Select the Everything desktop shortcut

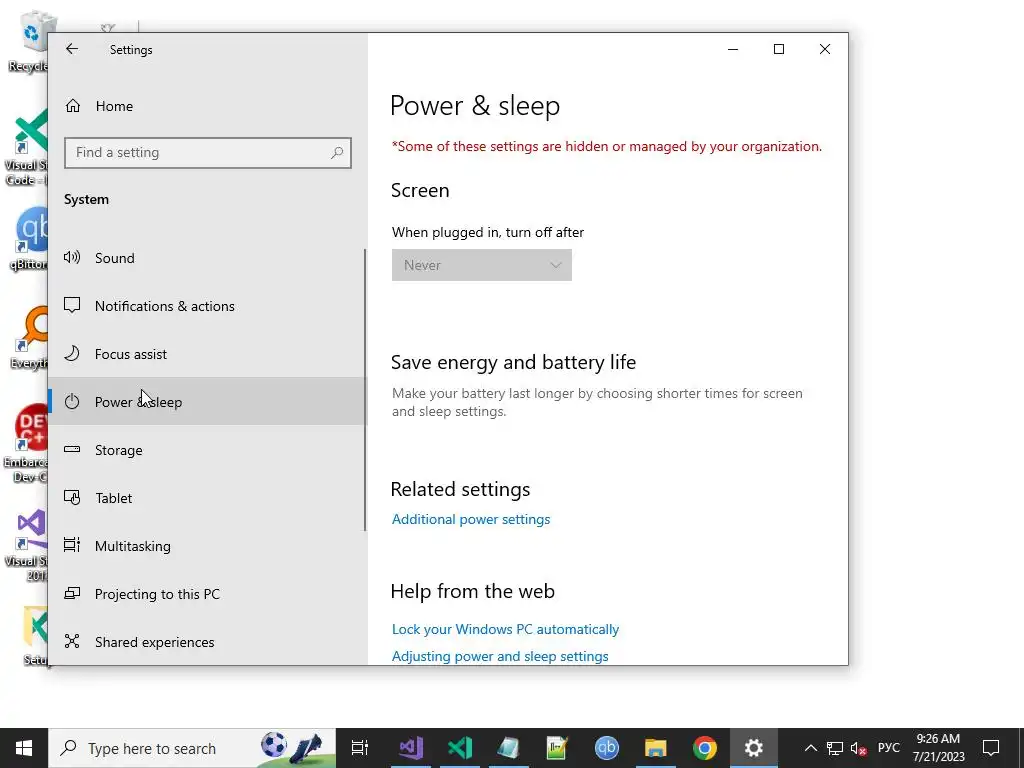pyautogui.click(x=28, y=338)
